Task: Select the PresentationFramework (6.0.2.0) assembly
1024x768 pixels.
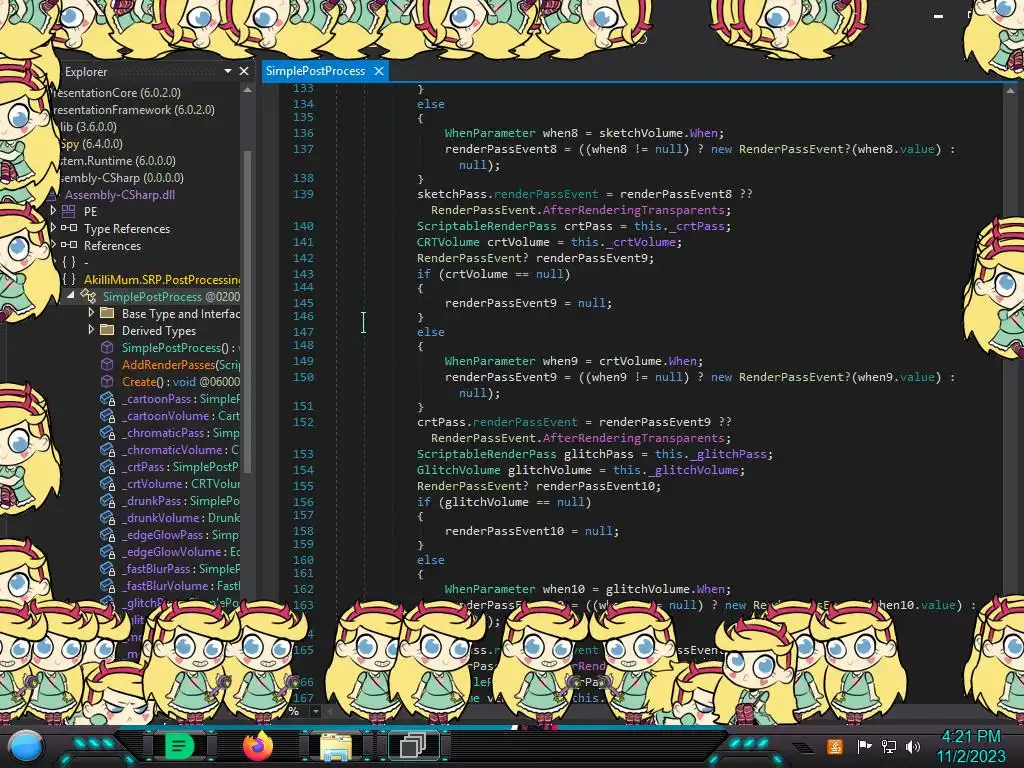Action: (x=133, y=110)
